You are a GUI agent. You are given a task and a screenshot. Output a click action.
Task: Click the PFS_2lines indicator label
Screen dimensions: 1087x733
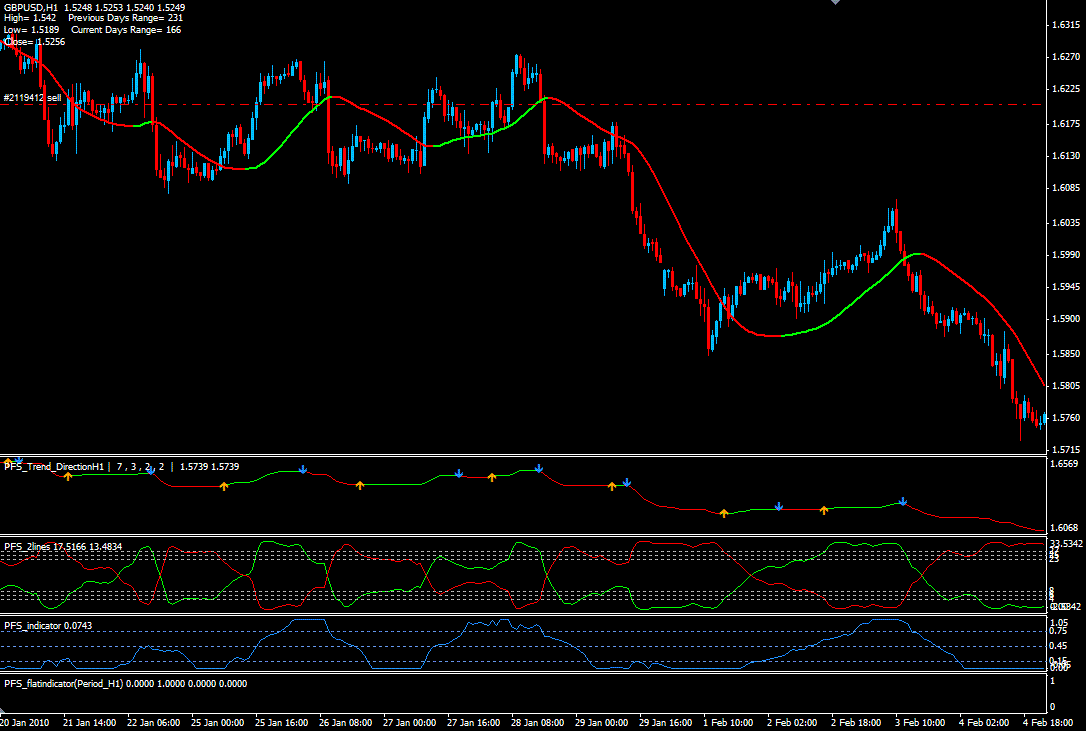point(35,547)
